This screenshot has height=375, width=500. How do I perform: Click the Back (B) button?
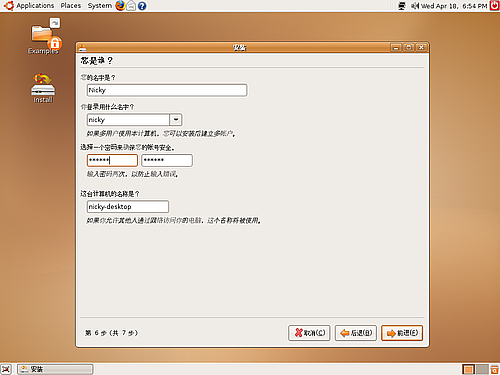(356, 333)
